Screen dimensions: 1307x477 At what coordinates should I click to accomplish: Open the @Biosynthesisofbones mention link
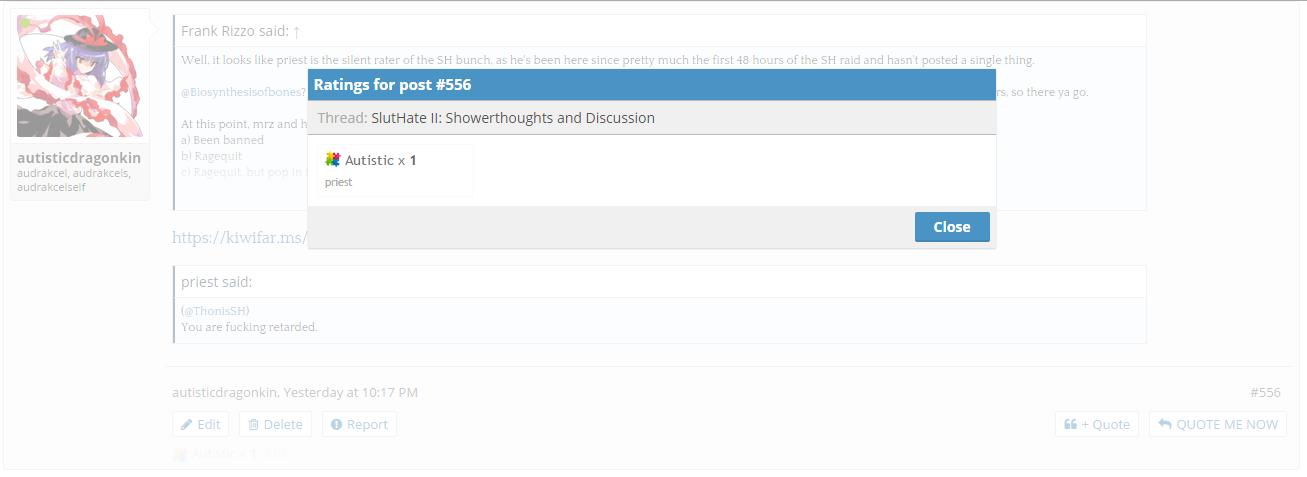(x=244, y=92)
